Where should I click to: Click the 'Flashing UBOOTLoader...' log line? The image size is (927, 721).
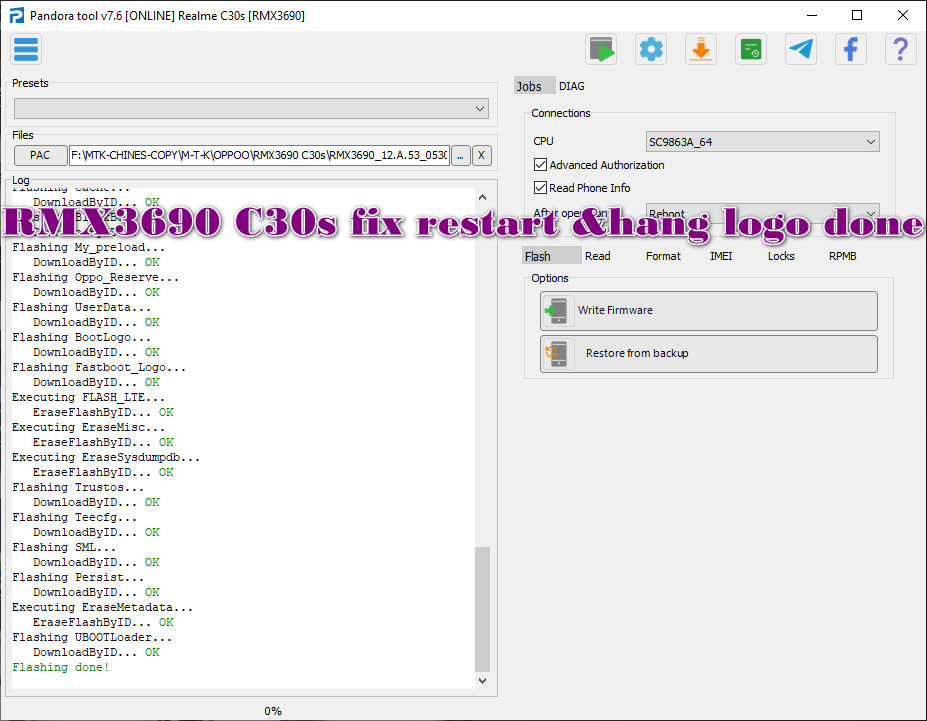click(x=92, y=638)
